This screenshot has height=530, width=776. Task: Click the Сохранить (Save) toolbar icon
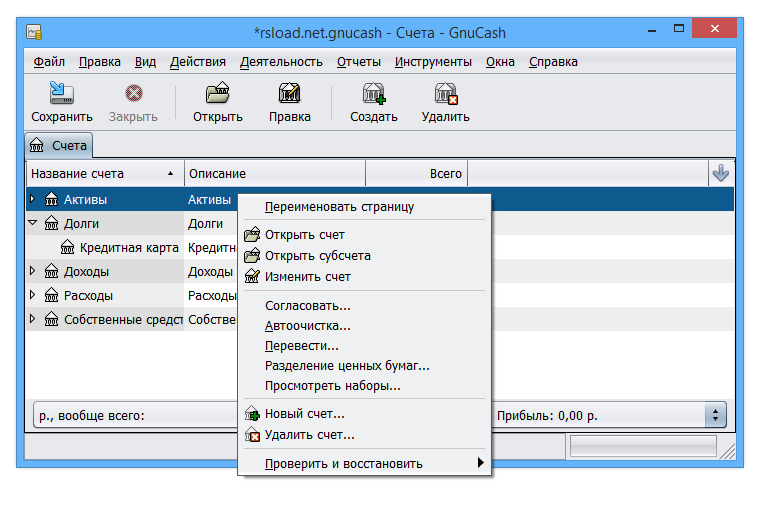point(62,93)
